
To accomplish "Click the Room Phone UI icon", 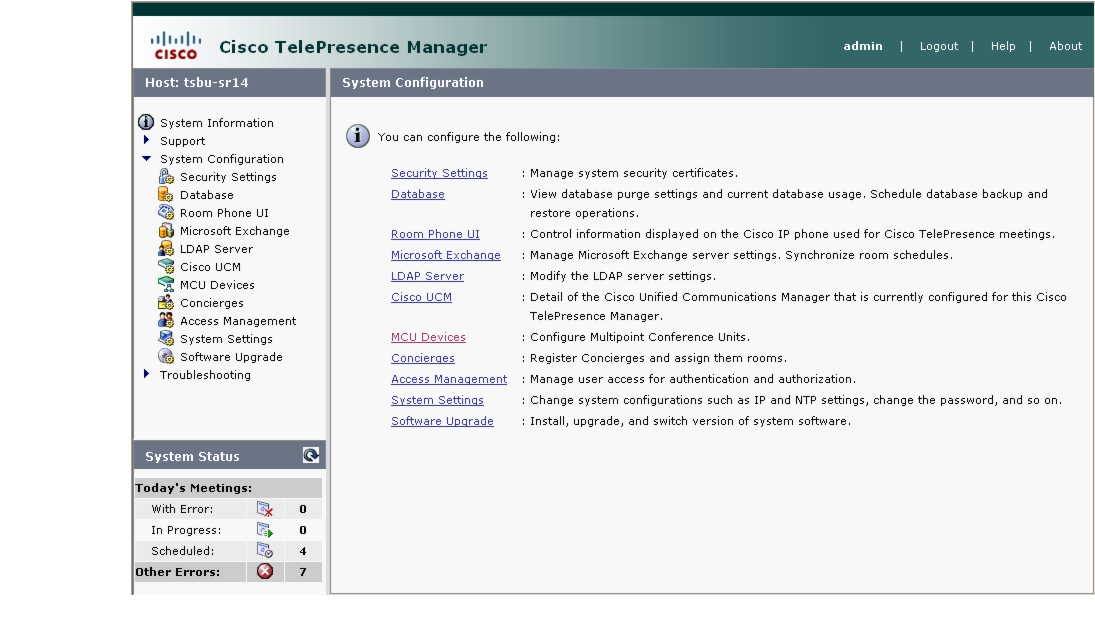I will click(166, 212).
